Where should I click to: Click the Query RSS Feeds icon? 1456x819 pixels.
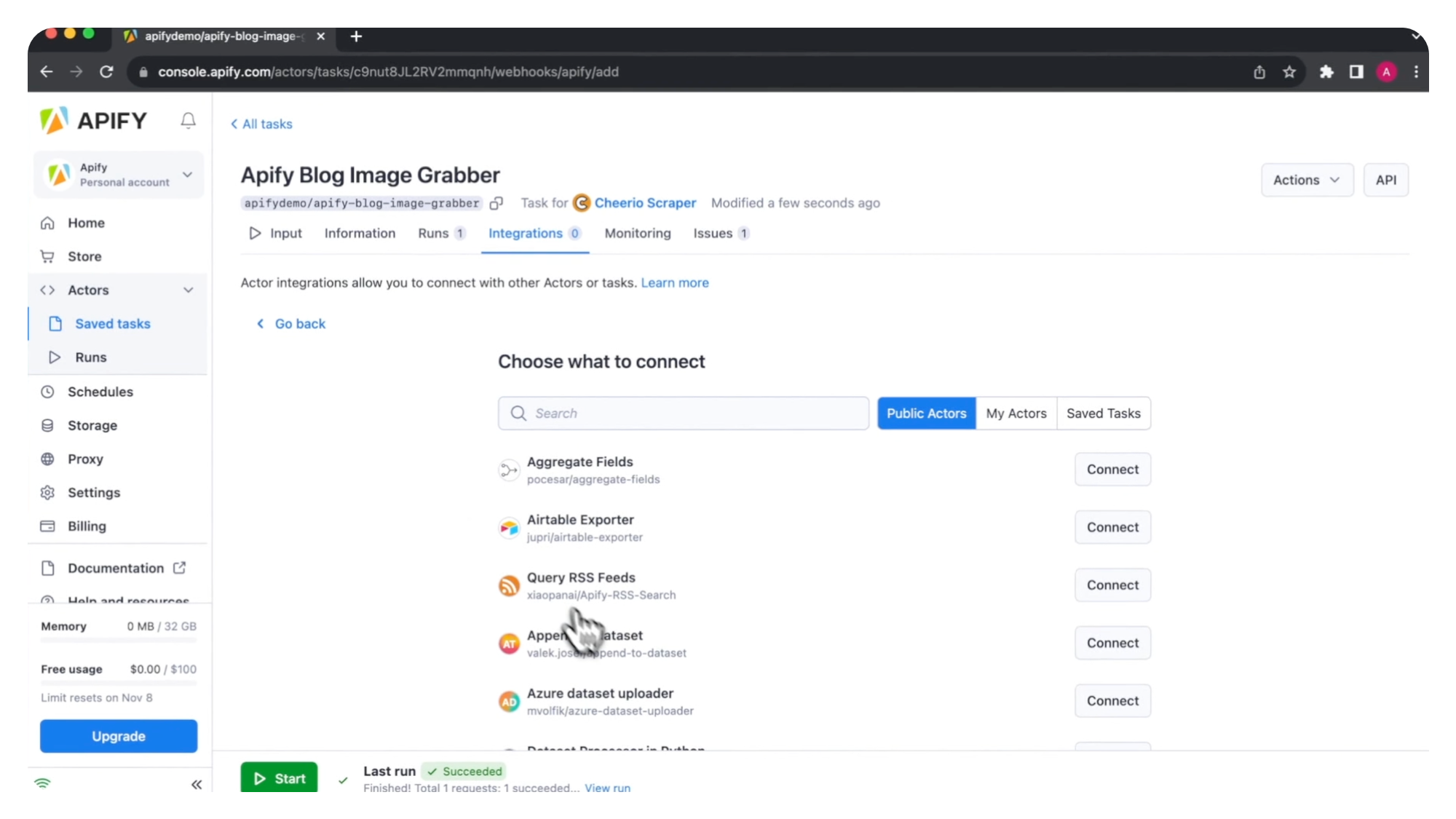[509, 585]
